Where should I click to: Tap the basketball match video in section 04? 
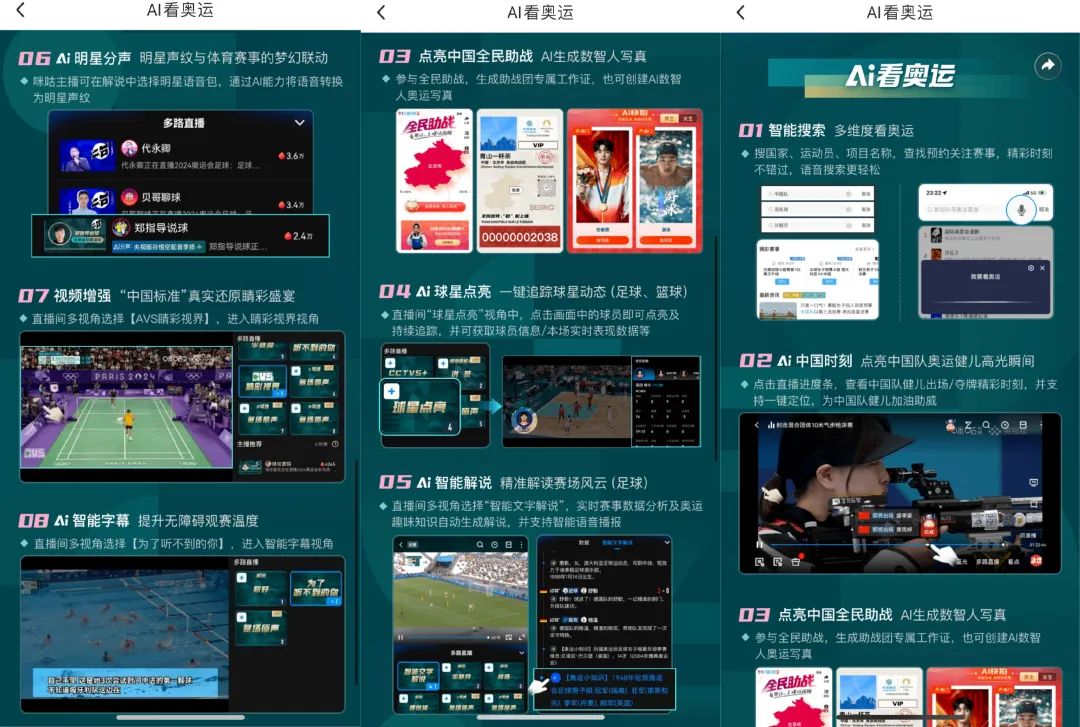[566, 401]
